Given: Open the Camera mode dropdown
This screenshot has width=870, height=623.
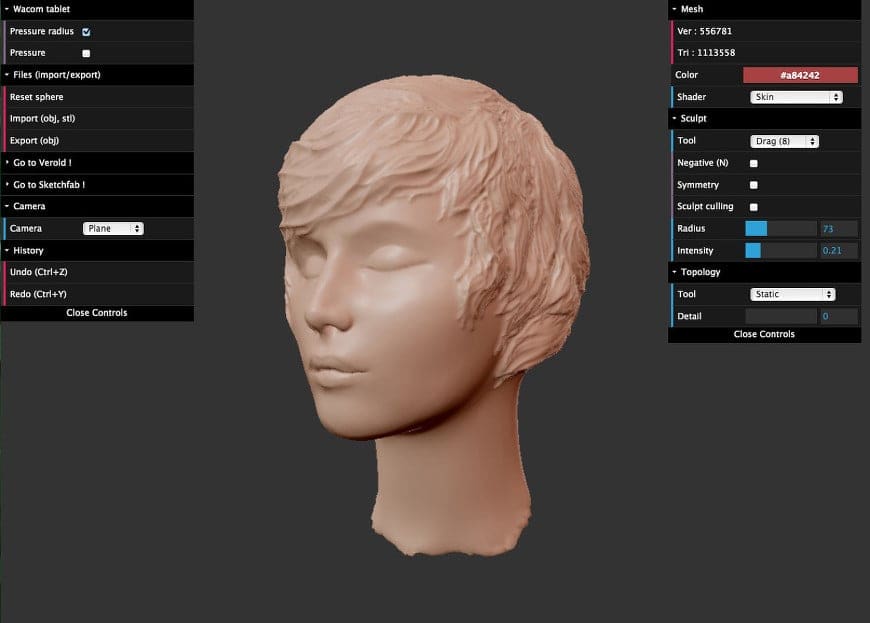Looking at the screenshot, I should 113,229.
